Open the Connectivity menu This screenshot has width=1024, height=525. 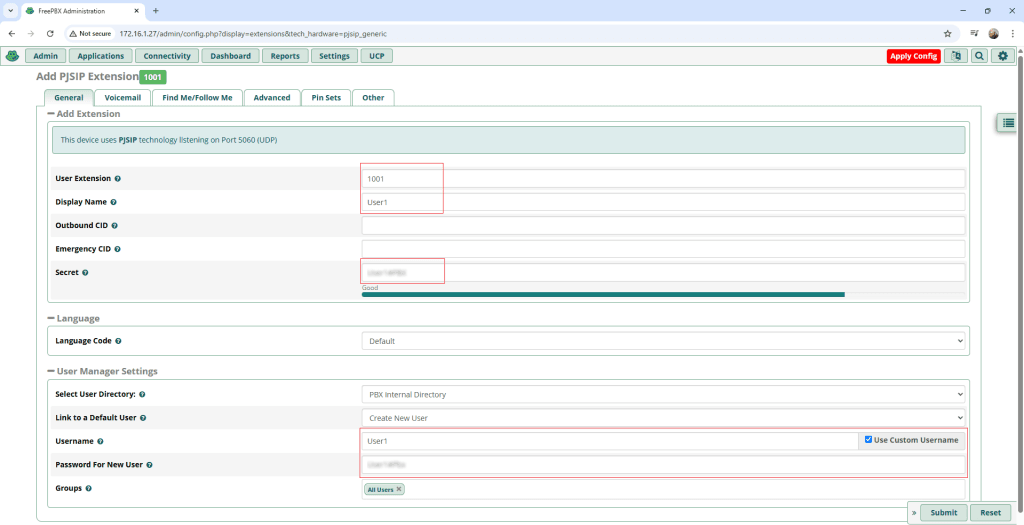(166, 56)
